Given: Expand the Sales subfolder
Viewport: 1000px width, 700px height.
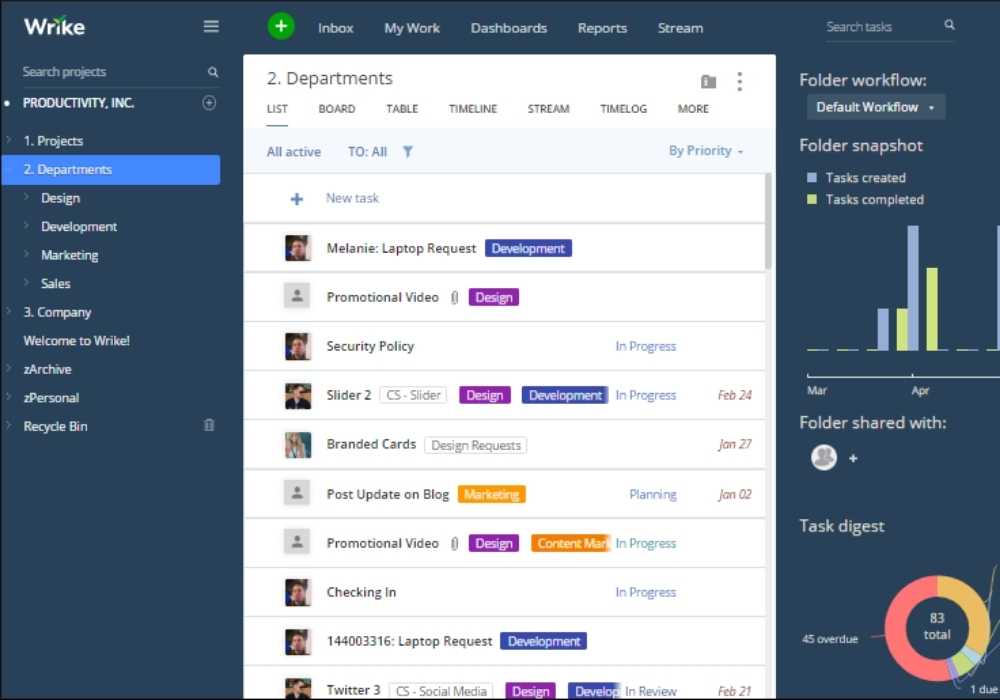Looking at the screenshot, I should pos(26,282).
